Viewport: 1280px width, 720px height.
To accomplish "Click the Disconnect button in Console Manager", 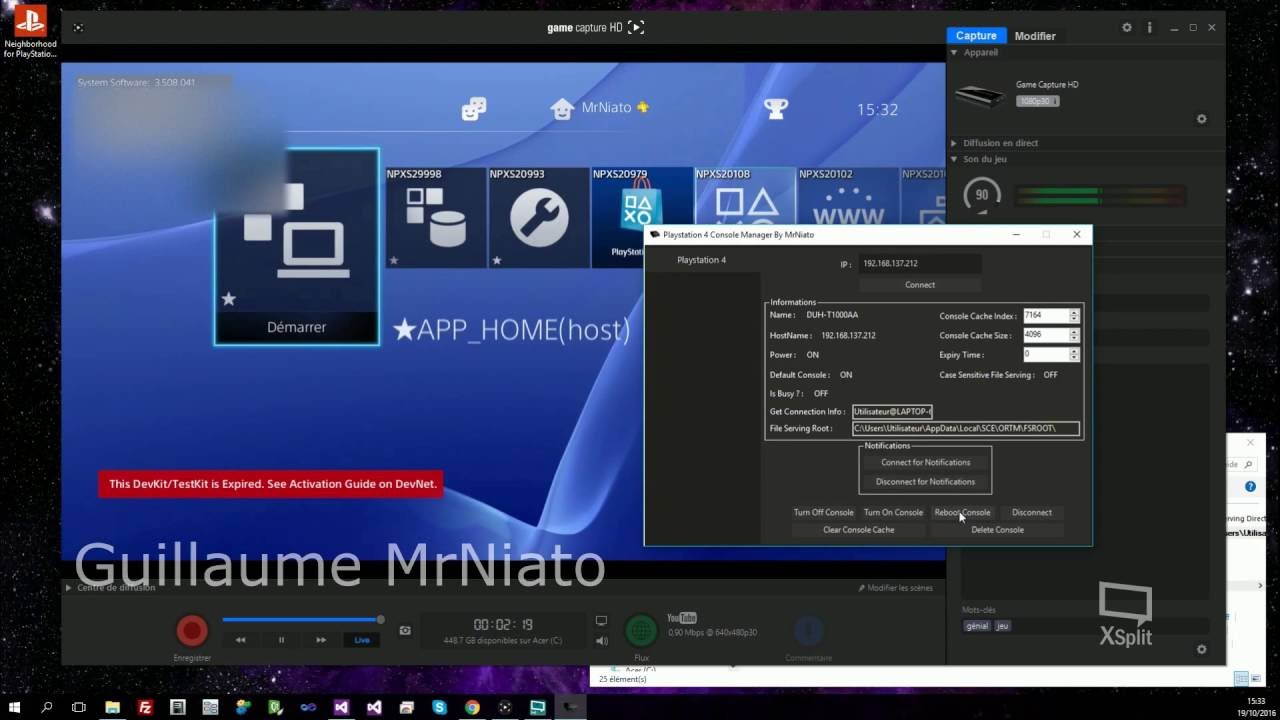I will [1032, 512].
